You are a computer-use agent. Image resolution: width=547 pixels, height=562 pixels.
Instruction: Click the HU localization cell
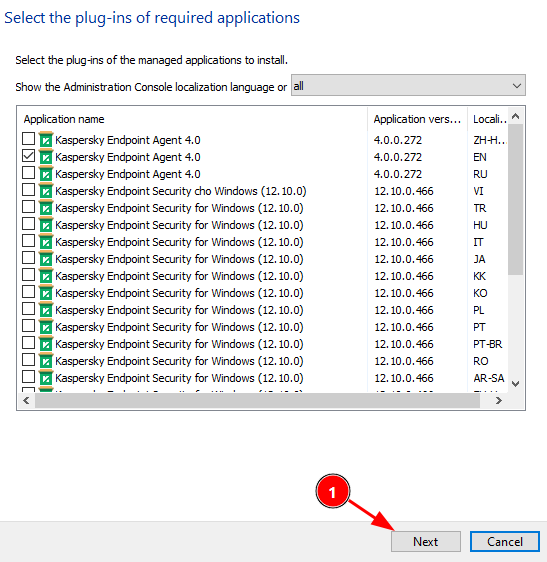pos(480,225)
